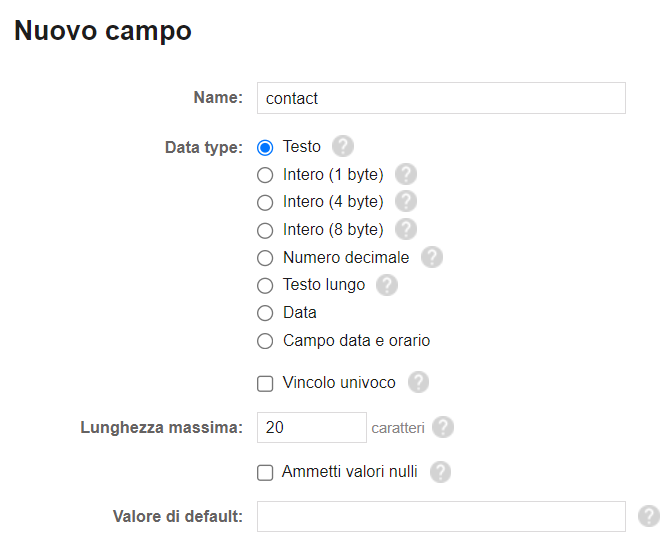Show help for Numero decimale

[432, 257]
